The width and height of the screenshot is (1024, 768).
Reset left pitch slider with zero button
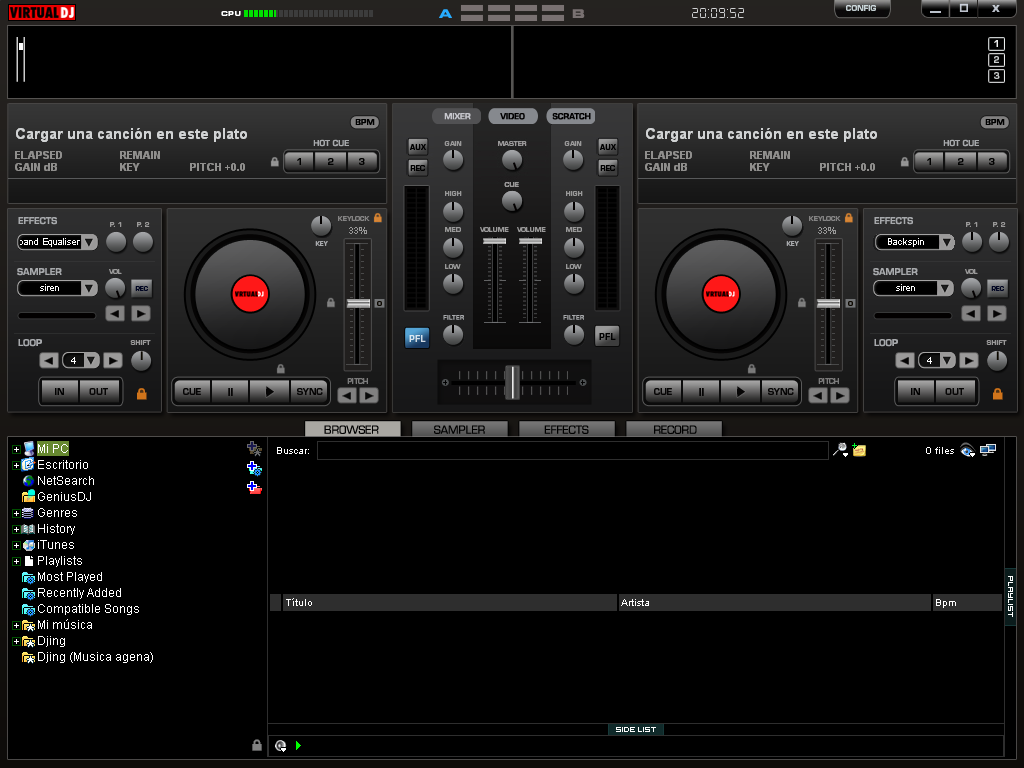tap(379, 303)
